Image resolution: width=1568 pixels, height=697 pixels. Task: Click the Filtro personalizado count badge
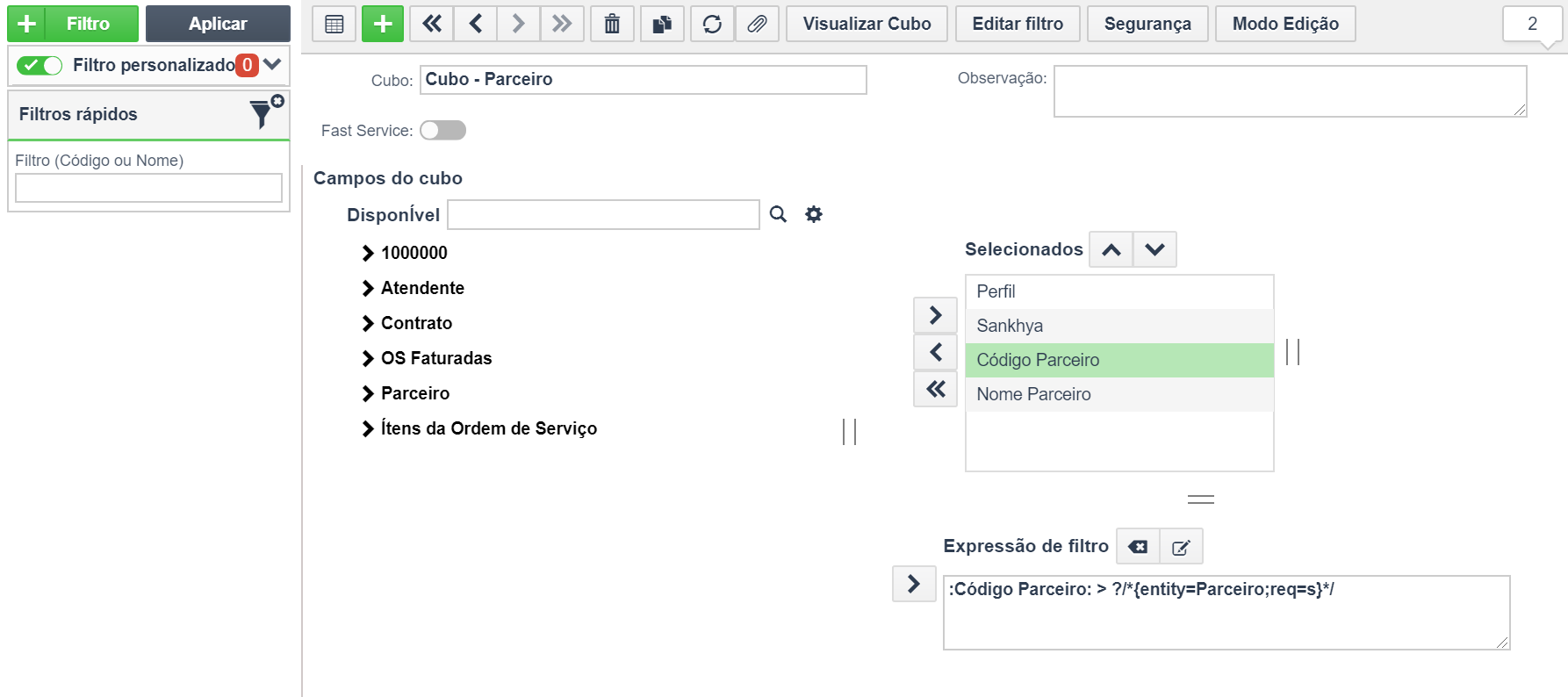pyautogui.click(x=247, y=65)
